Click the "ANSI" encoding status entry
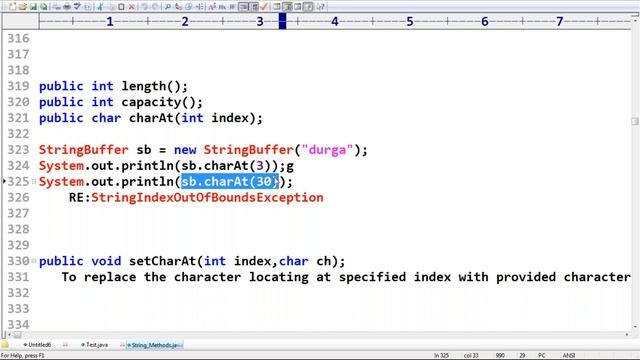This screenshot has width=640, height=360. (x=569, y=356)
